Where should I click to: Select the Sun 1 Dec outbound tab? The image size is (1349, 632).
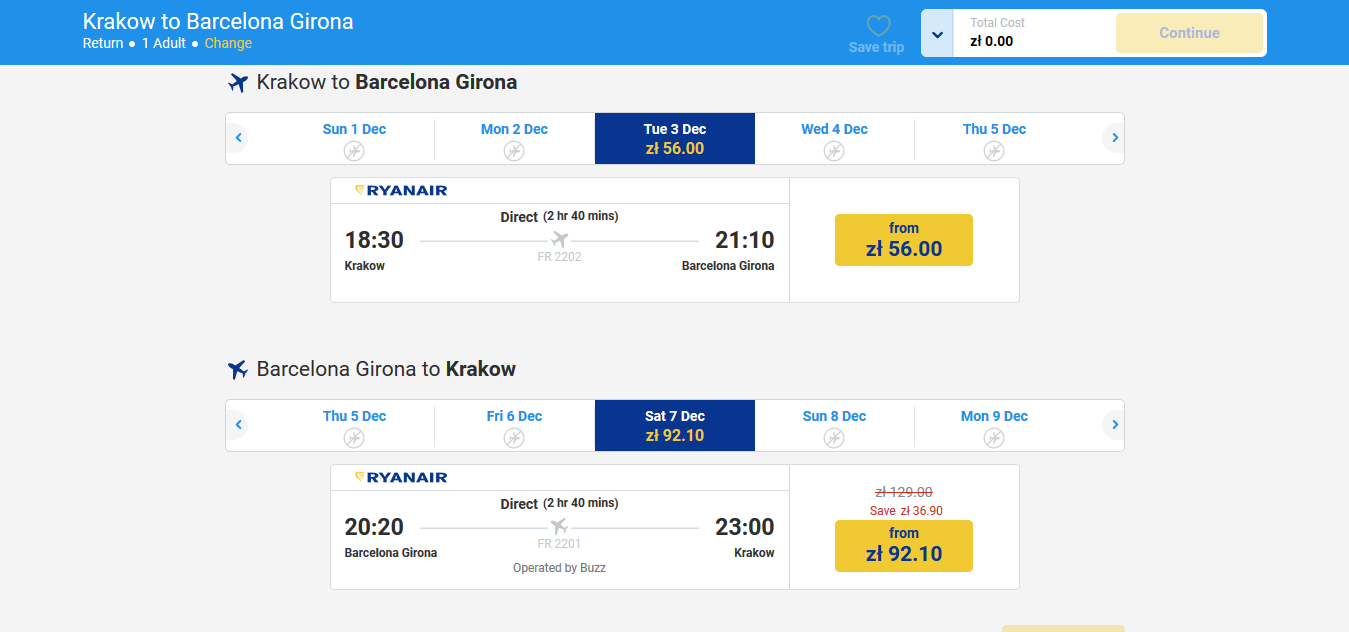(354, 139)
